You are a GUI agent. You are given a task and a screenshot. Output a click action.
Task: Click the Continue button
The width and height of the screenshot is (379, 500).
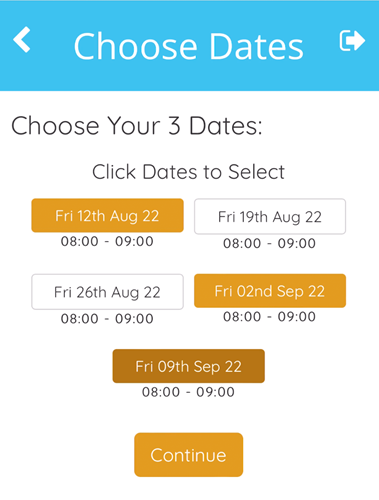[189, 455]
